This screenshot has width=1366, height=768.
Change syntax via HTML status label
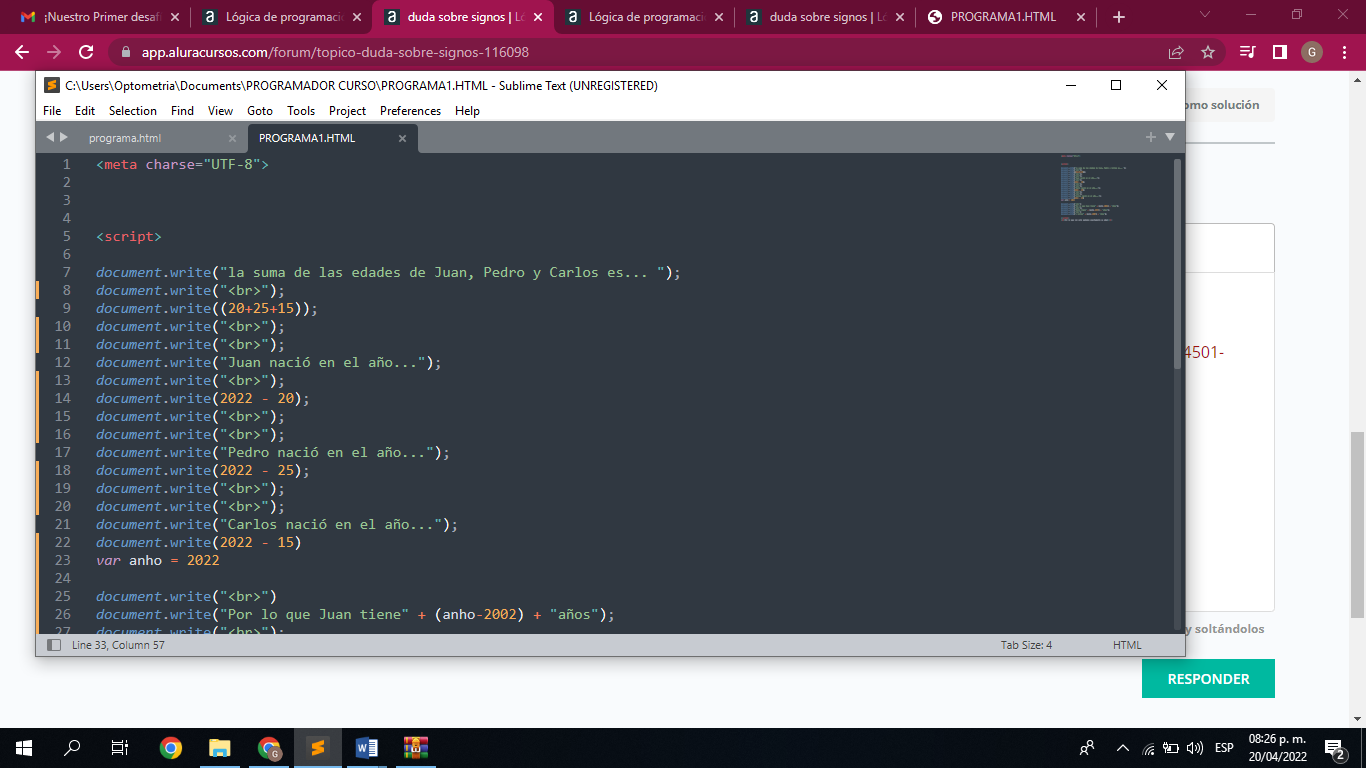point(1127,645)
